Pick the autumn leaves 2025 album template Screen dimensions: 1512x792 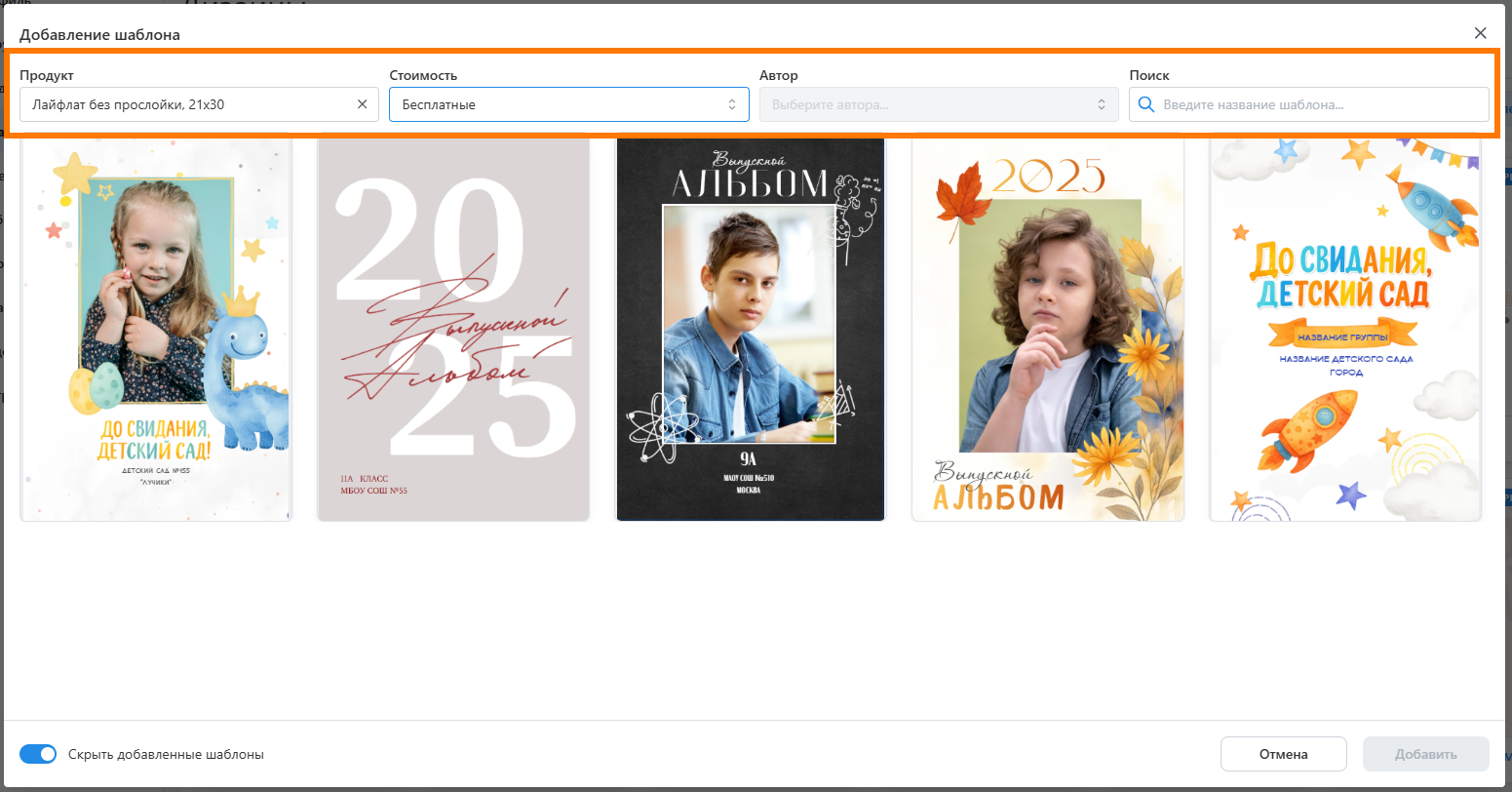point(1047,329)
